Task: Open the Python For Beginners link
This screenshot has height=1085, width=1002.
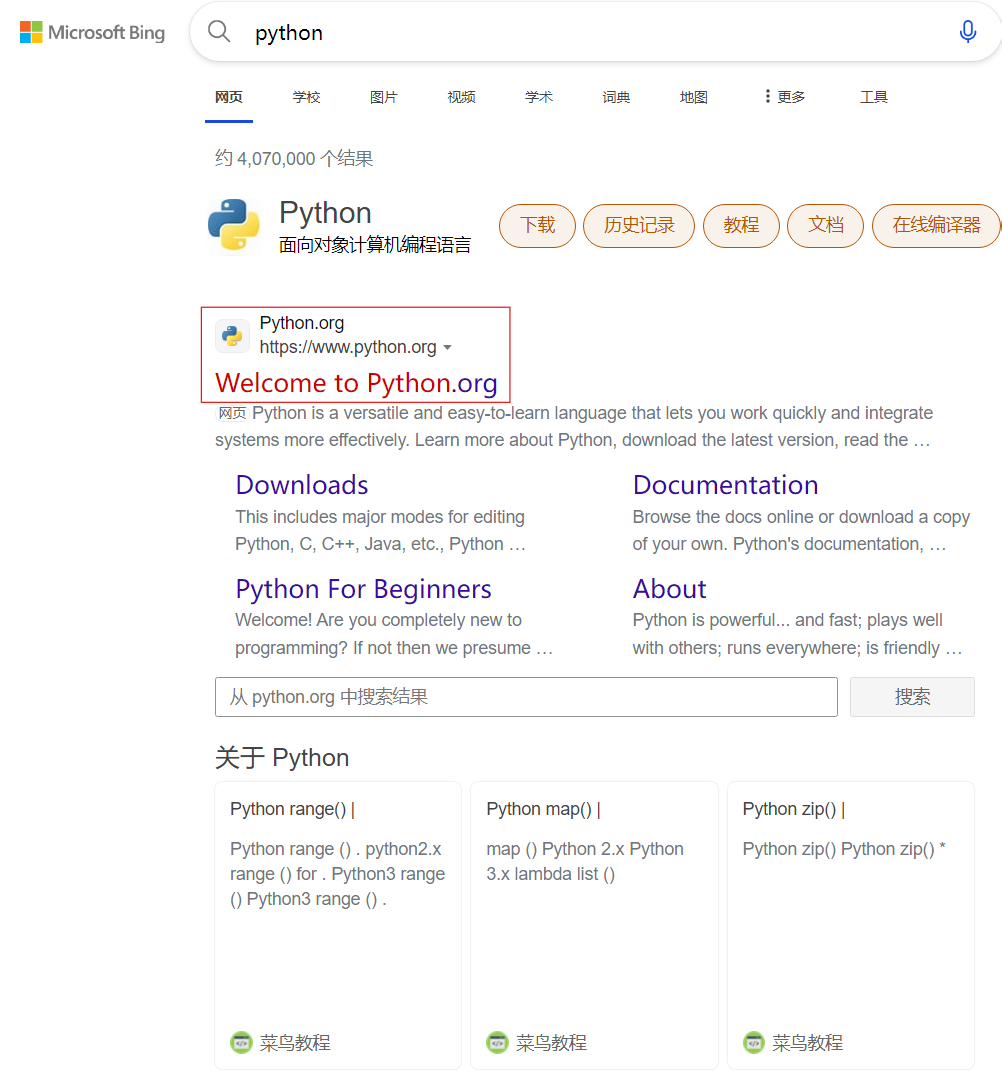Action: click(x=362, y=588)
